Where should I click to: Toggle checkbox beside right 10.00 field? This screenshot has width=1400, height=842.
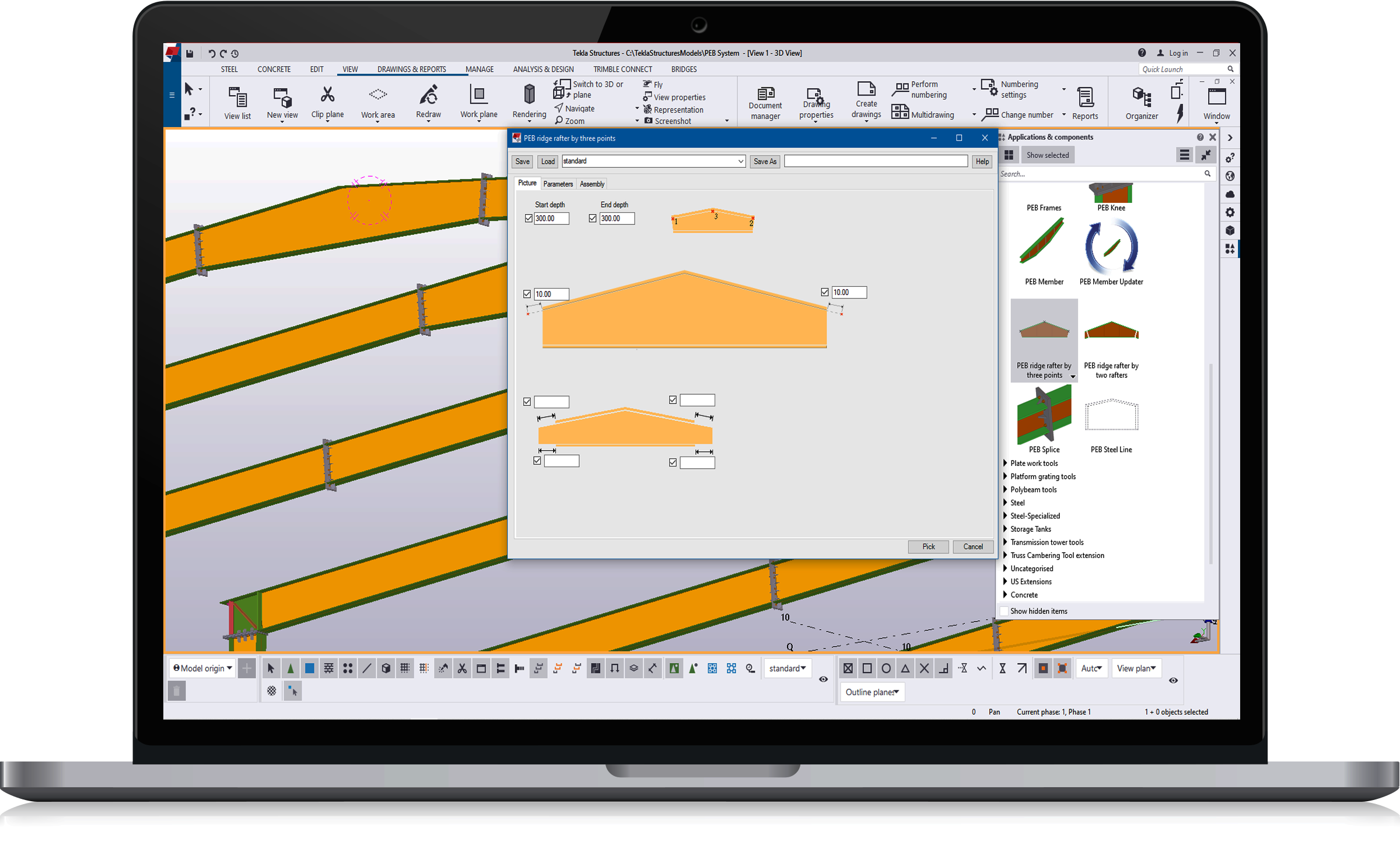[825, 292]
